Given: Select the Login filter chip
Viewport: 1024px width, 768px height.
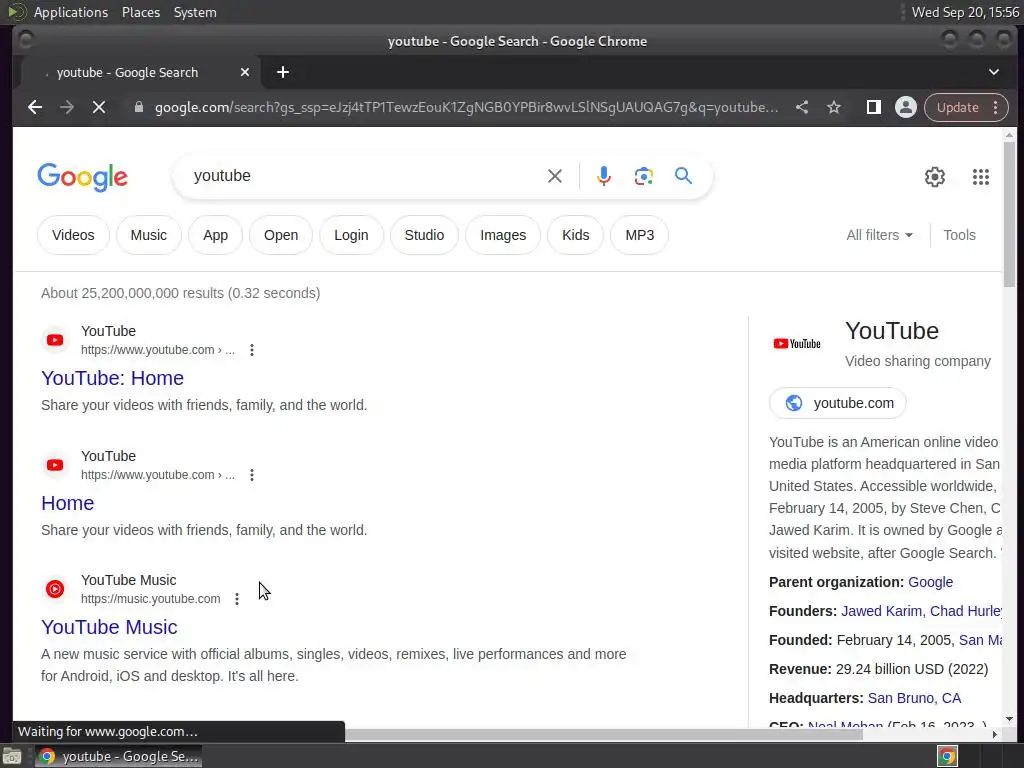Looking at the screenshot, I should click(351, 235).
